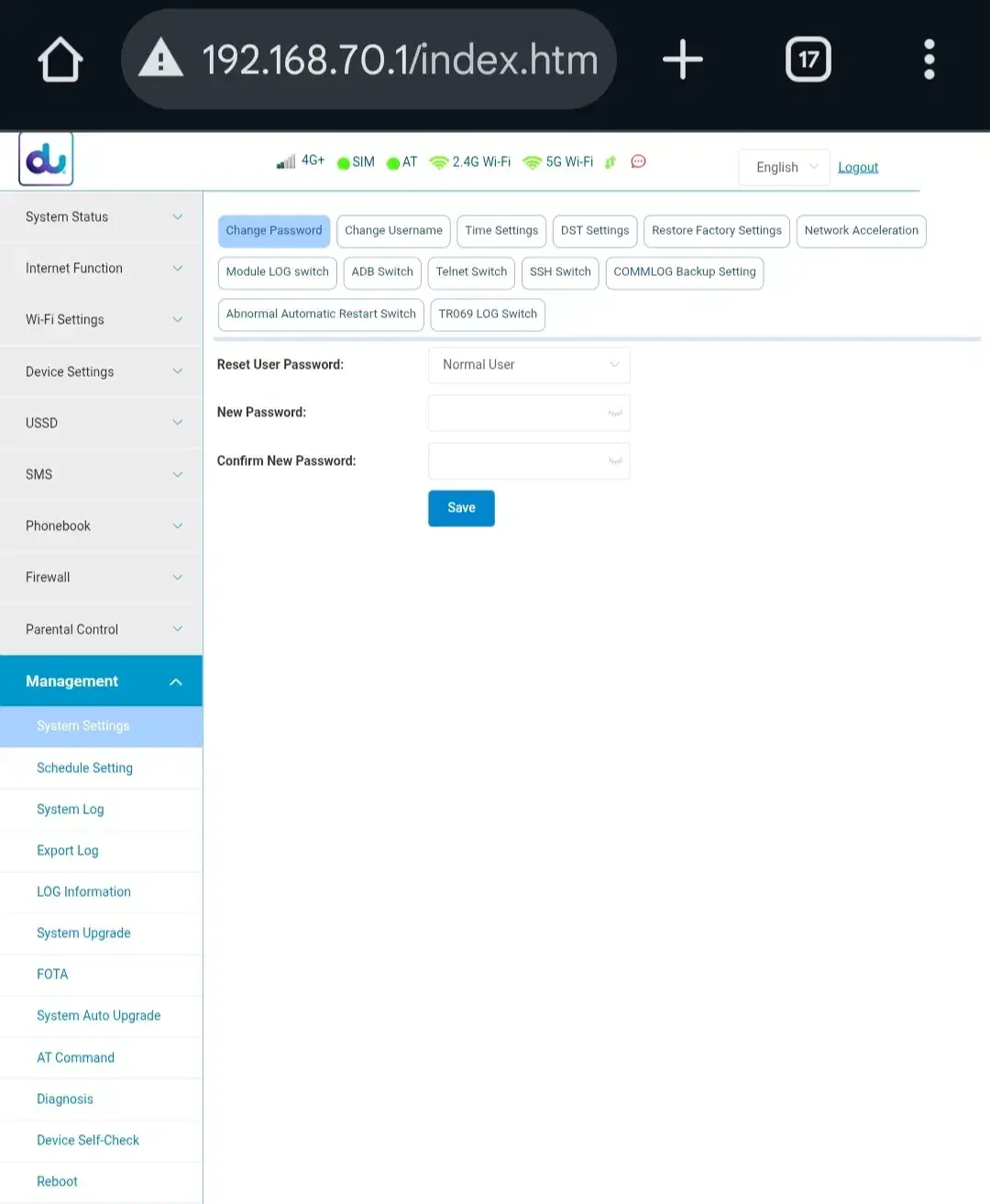Open the Network Acceleration tab
Viewport: 990px width, 1204px height.
click(x=861, y=231)
